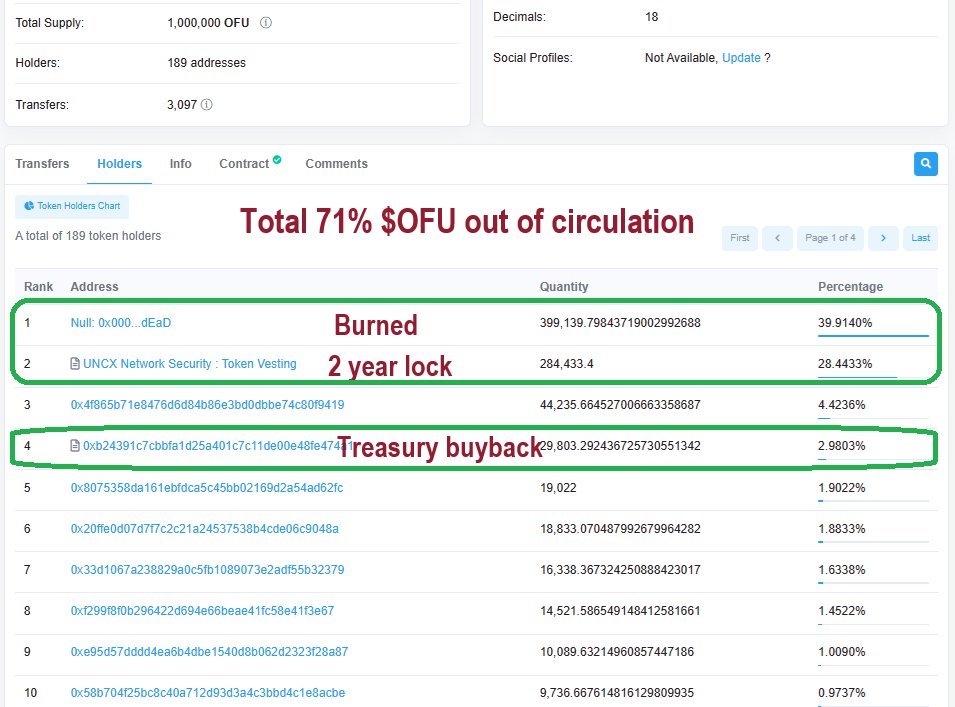
Task: Open address 0x33d1067a238829a0c5fb1089073e2adf55b32379
Action: tap(207, 570)
